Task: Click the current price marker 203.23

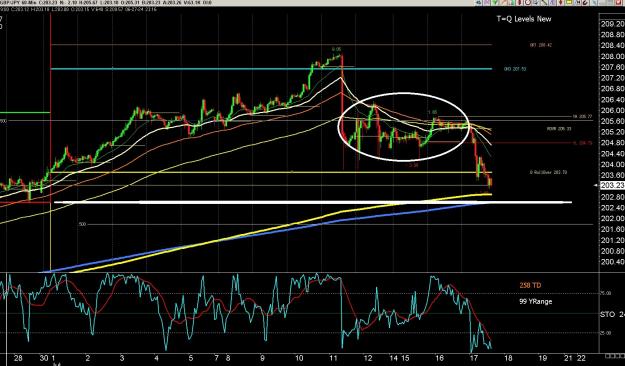Action: coord(612,185)
